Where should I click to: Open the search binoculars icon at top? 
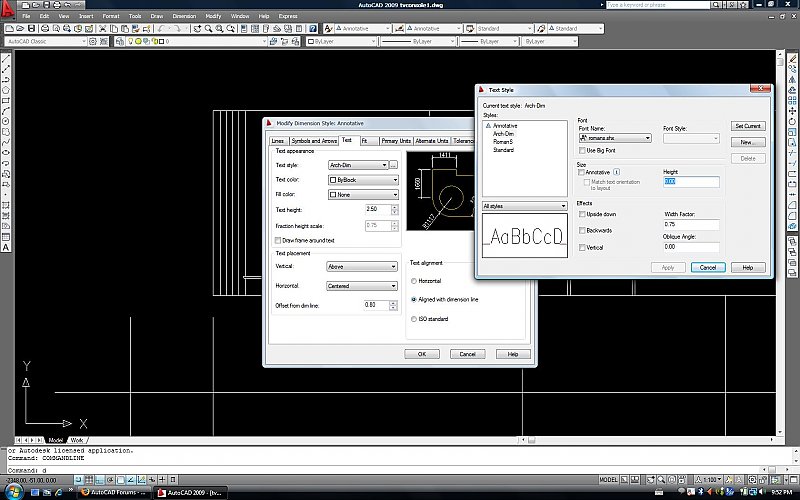(716, 5)
